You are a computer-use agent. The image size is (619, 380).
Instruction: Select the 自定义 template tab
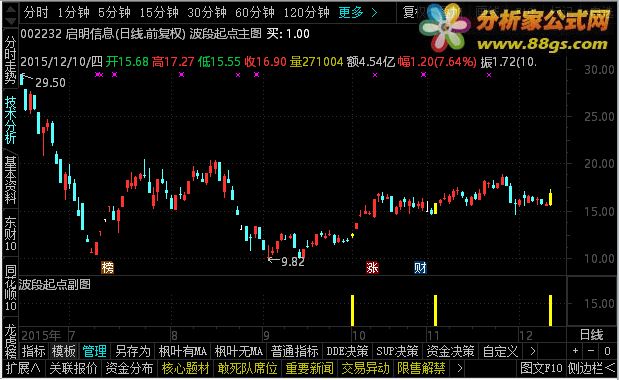[x=500, y=351]
